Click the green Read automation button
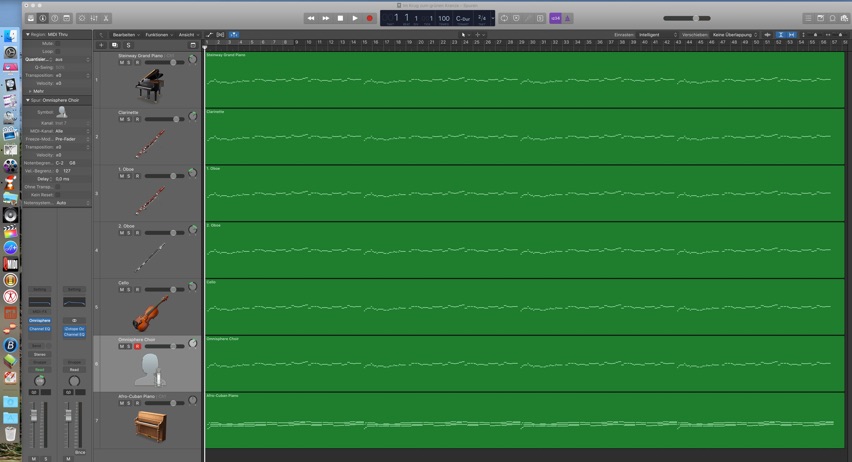 pyautogui.click(x=40, y=370)
